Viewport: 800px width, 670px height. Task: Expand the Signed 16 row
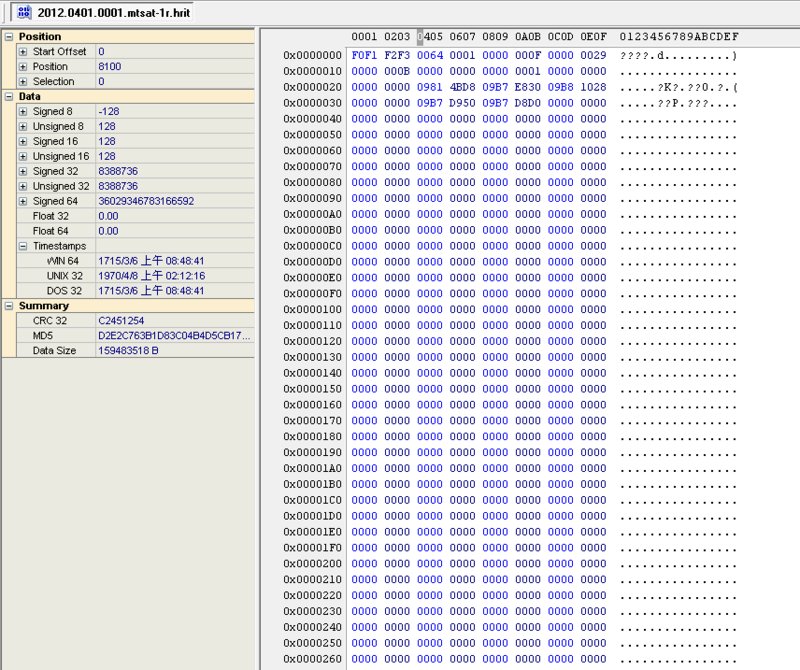(x=23, y=141)
